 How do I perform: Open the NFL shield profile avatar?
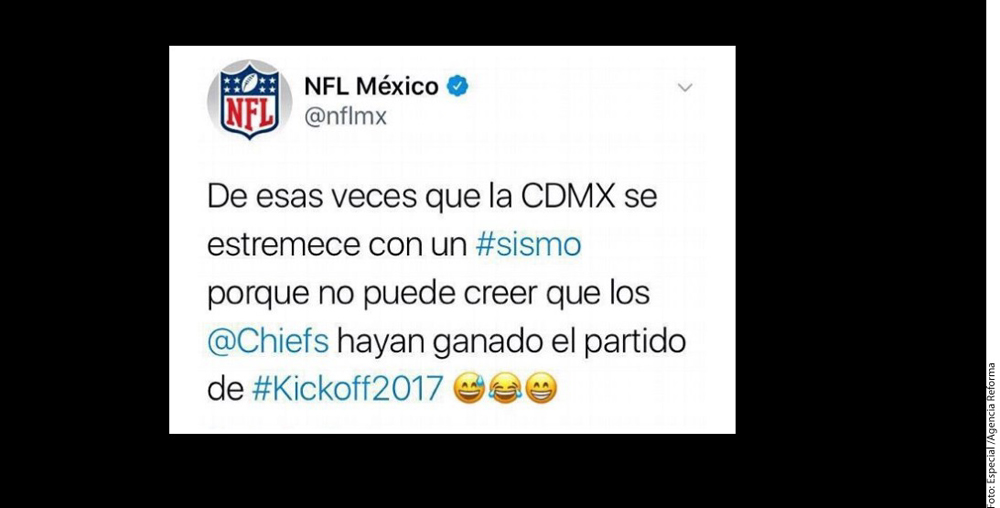249,99
